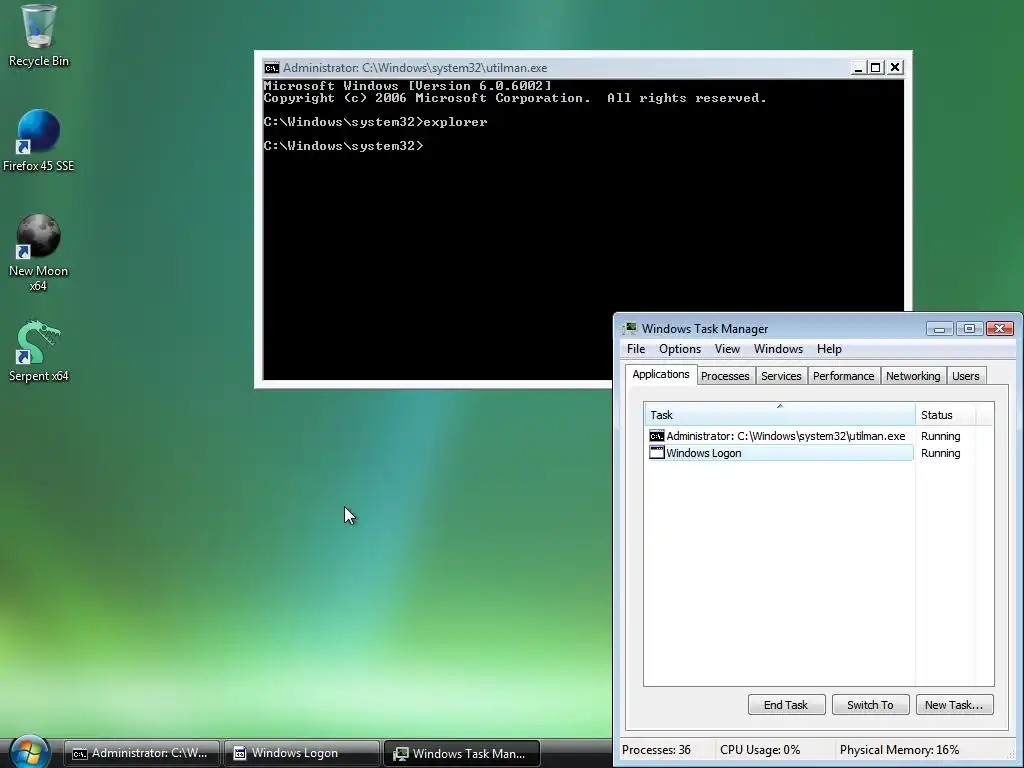
Task: Open the Options menu in Task Manager
Action: 680,349
